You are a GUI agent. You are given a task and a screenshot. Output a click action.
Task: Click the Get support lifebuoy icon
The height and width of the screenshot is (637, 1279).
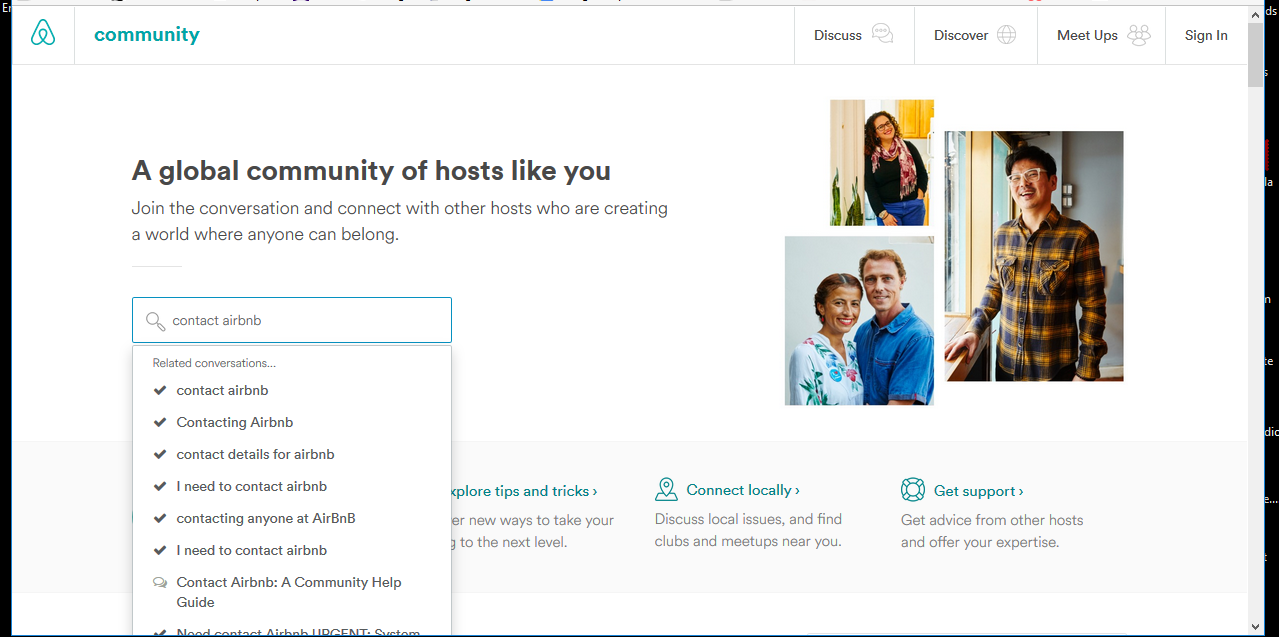[912, 490]
